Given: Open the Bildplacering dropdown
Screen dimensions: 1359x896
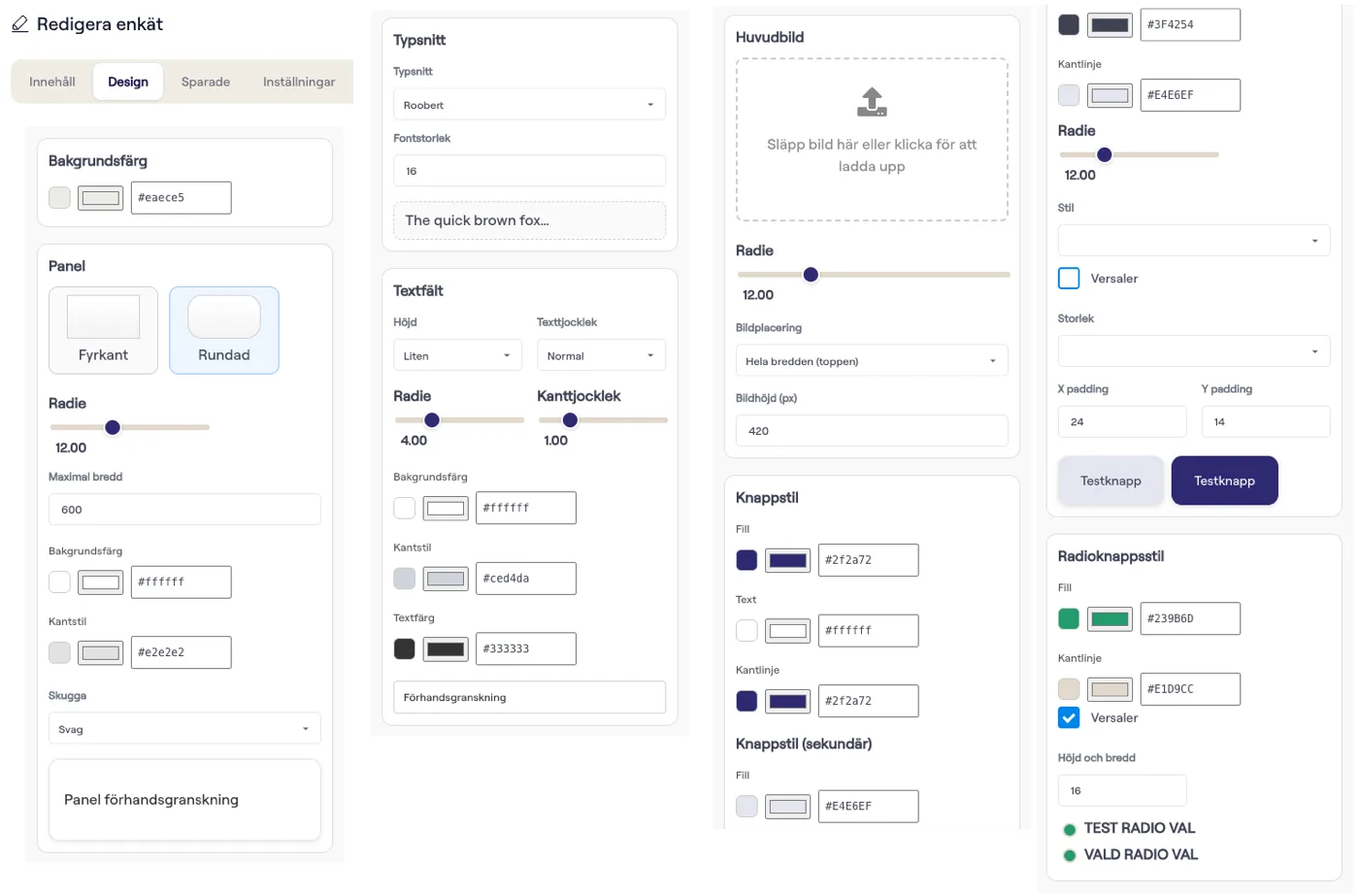Looking at the screenshot, I should [872, 361].
